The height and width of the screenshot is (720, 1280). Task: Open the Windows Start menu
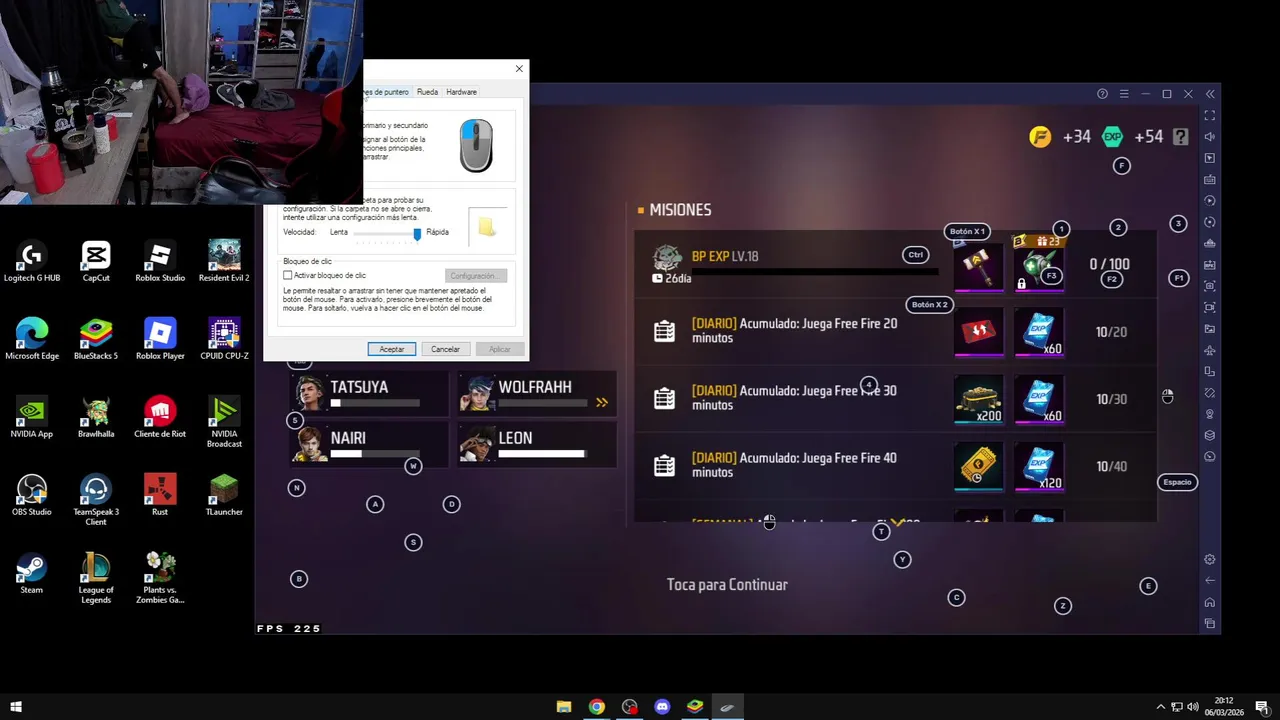click(15, 707)
